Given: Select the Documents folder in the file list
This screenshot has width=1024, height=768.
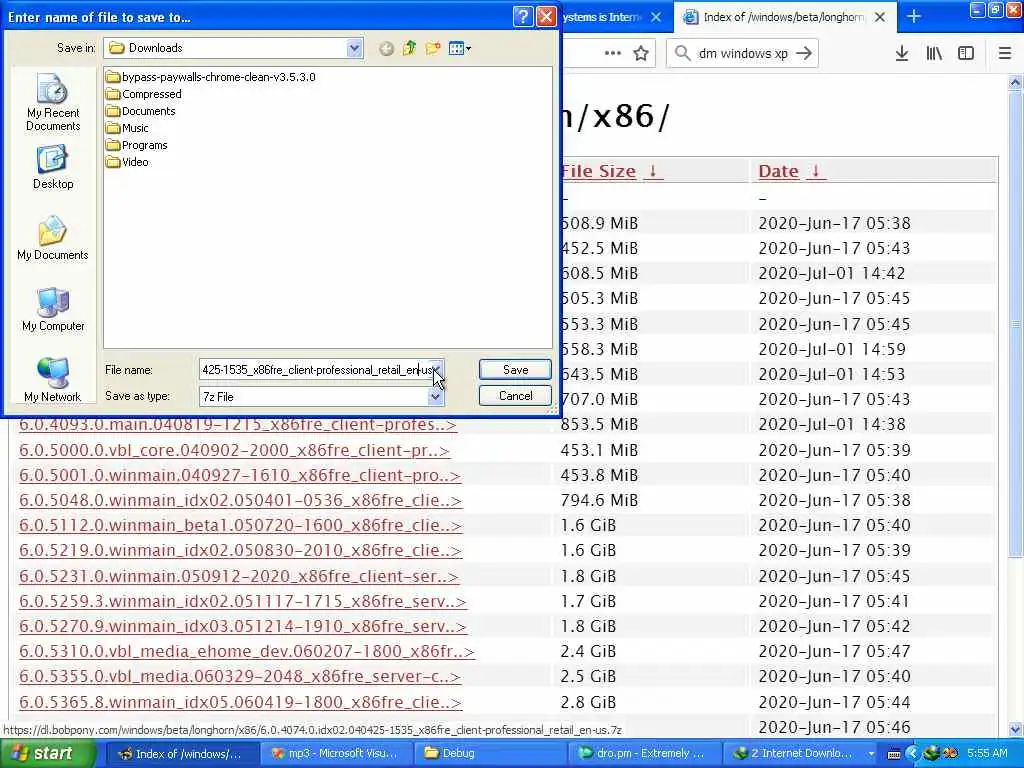Looking at the screenshot, I should point(140,111).
